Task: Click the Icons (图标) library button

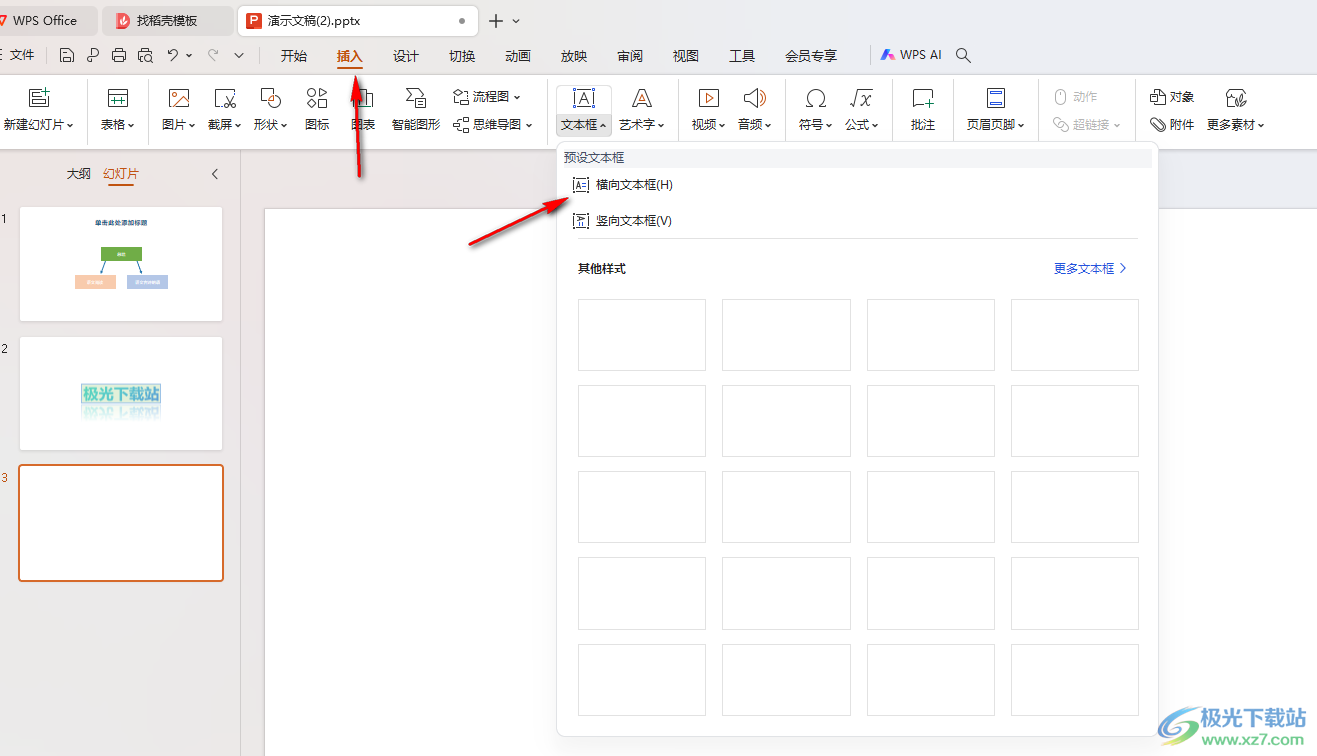Action: pos(317,109)
